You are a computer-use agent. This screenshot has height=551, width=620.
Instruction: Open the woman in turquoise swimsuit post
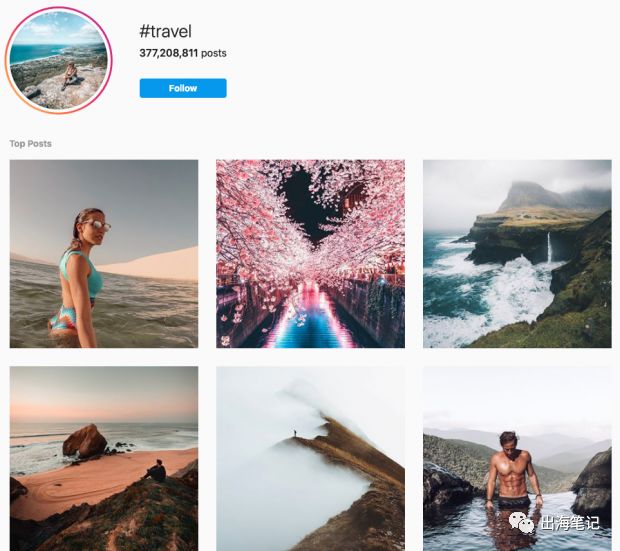point(104,254)
